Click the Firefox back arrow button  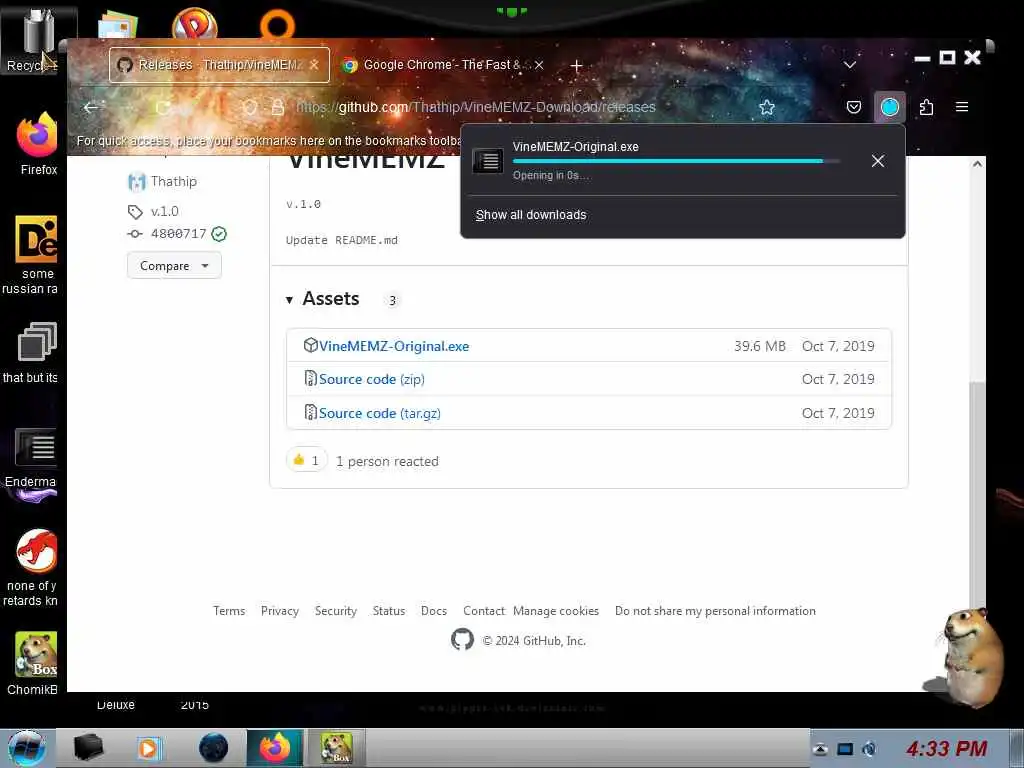91,107
